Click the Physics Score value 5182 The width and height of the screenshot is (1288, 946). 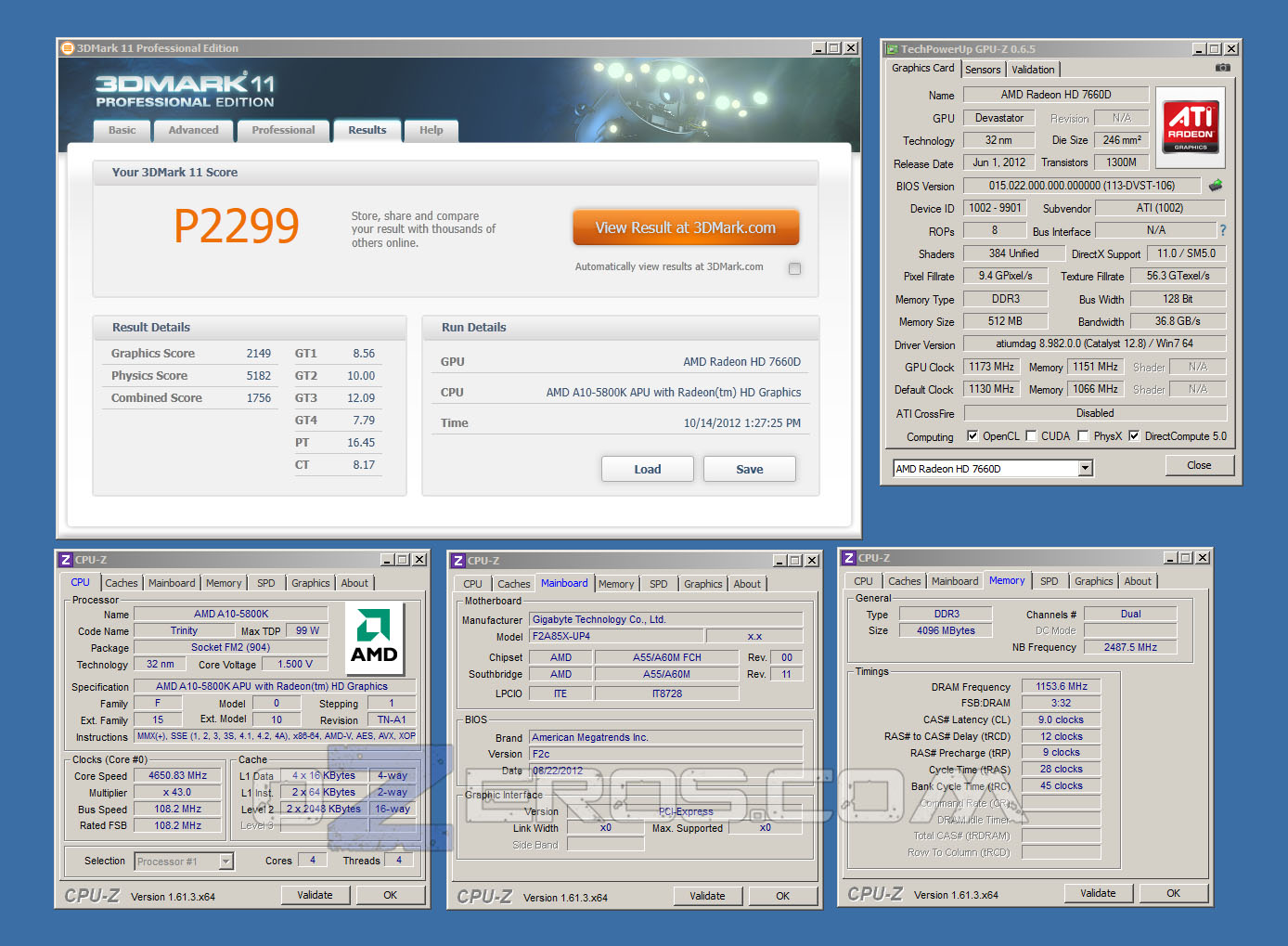click(x=259, y=376)
